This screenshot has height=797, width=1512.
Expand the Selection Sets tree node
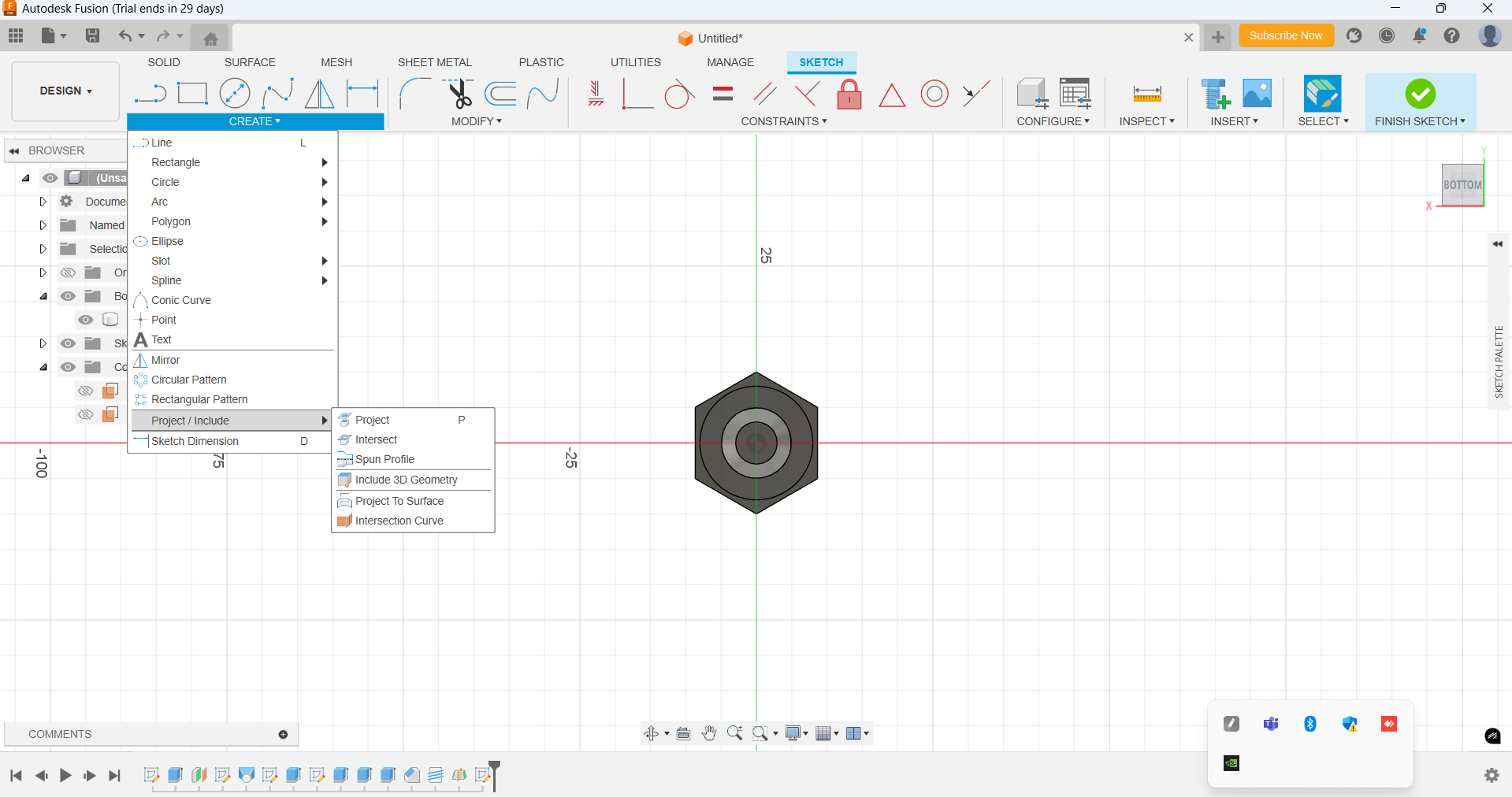[x=43, y=249]
